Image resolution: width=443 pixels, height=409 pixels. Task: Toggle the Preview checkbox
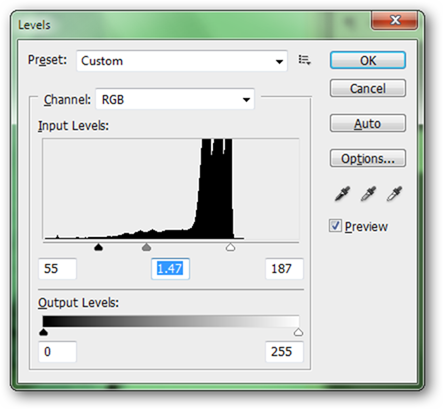[x=335, y=226]
